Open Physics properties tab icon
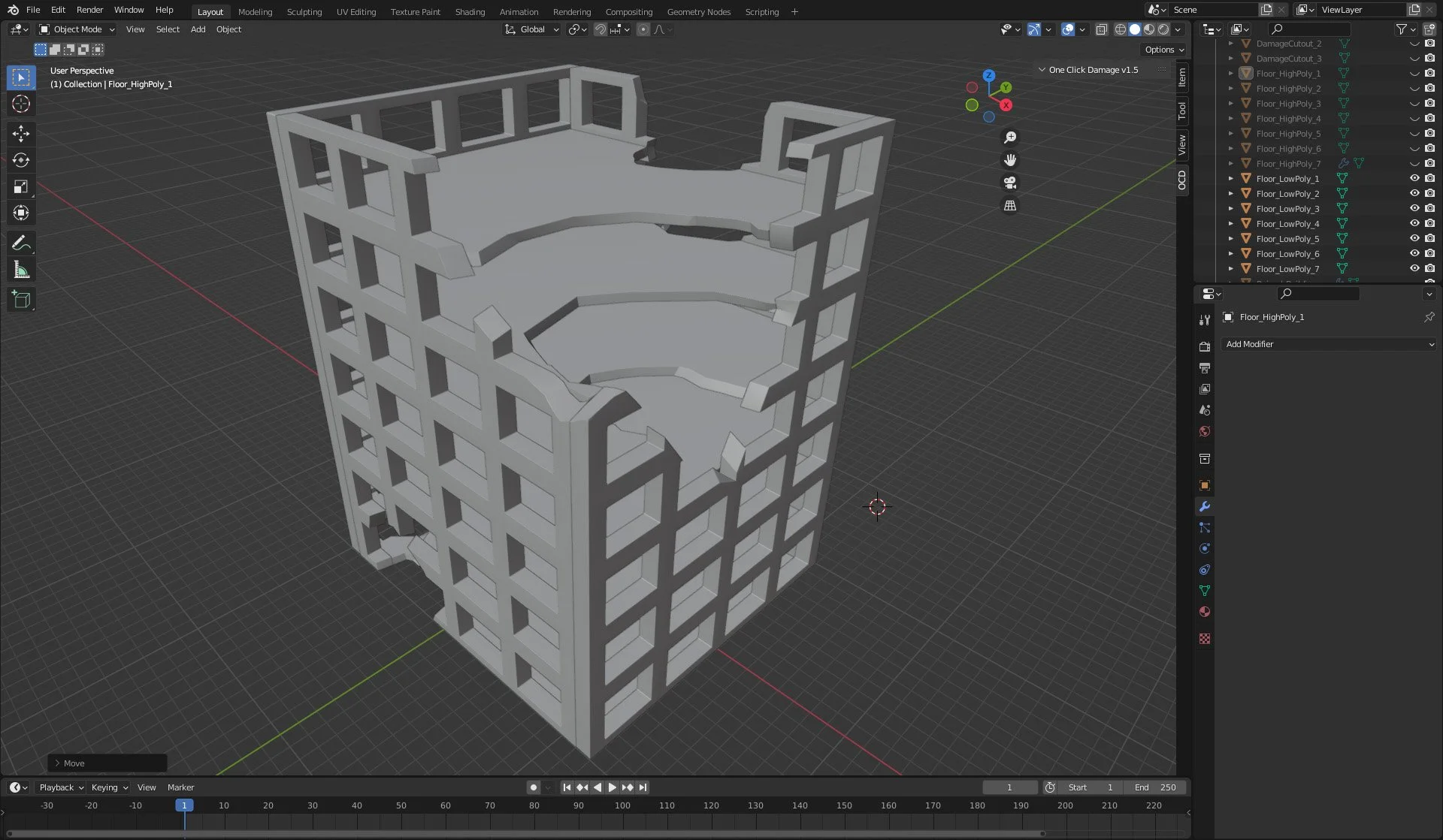 1205,548
